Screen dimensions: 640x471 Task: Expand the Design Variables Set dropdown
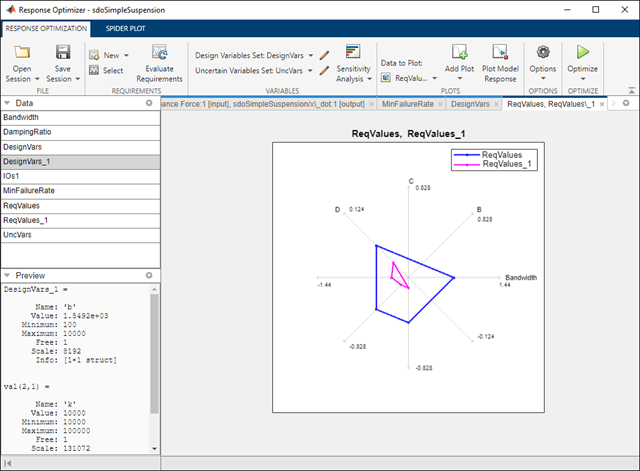click(x=311, y=56)
